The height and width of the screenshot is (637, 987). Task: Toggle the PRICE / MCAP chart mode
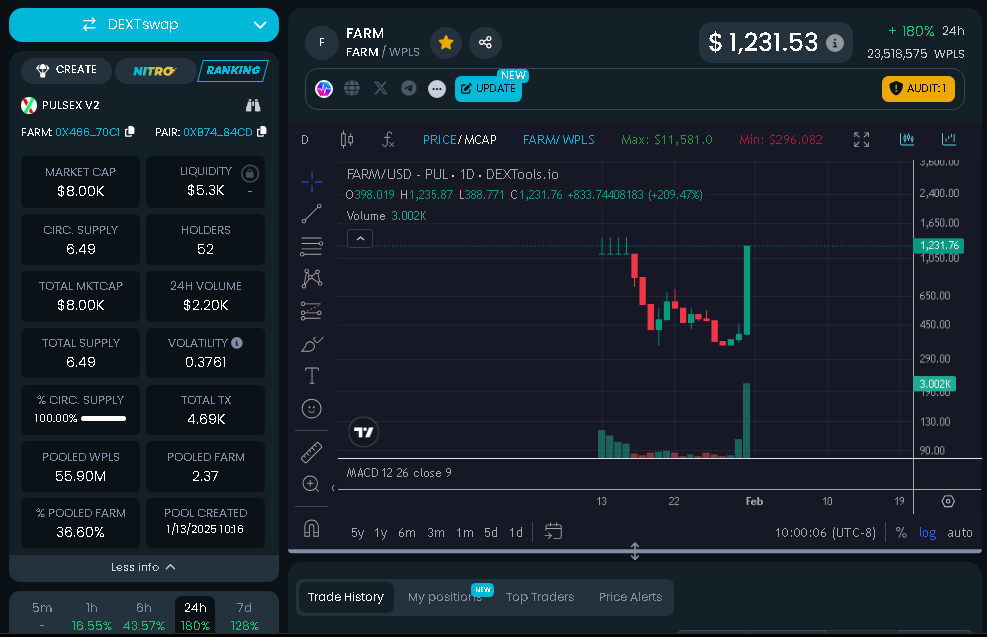pos(460,140)
